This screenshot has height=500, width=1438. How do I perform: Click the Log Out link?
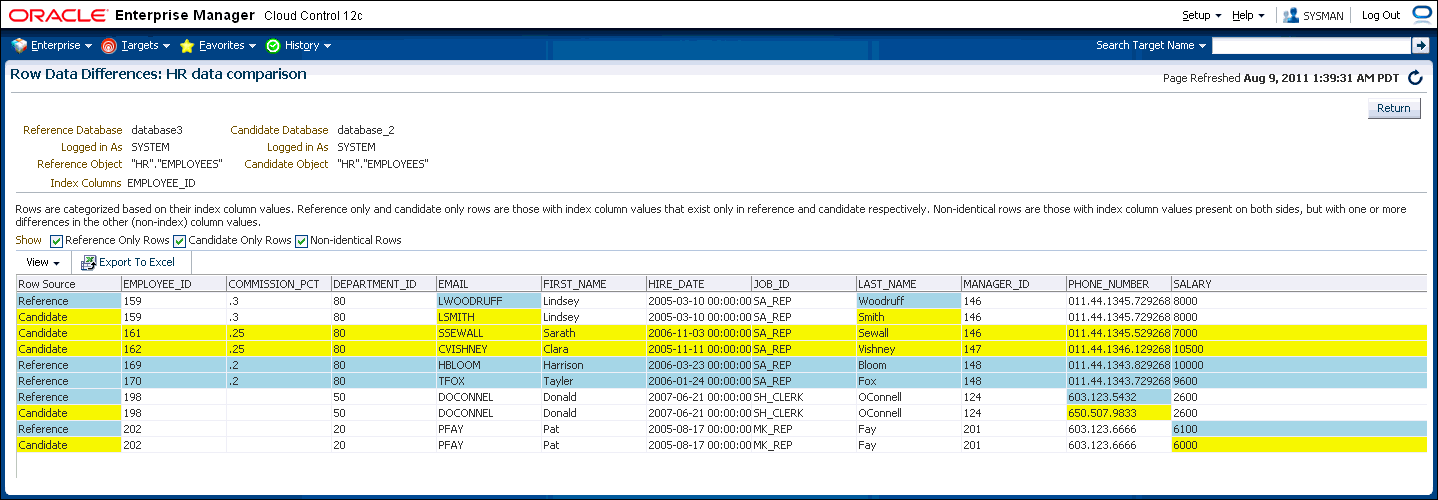[x=1381, y=15]
